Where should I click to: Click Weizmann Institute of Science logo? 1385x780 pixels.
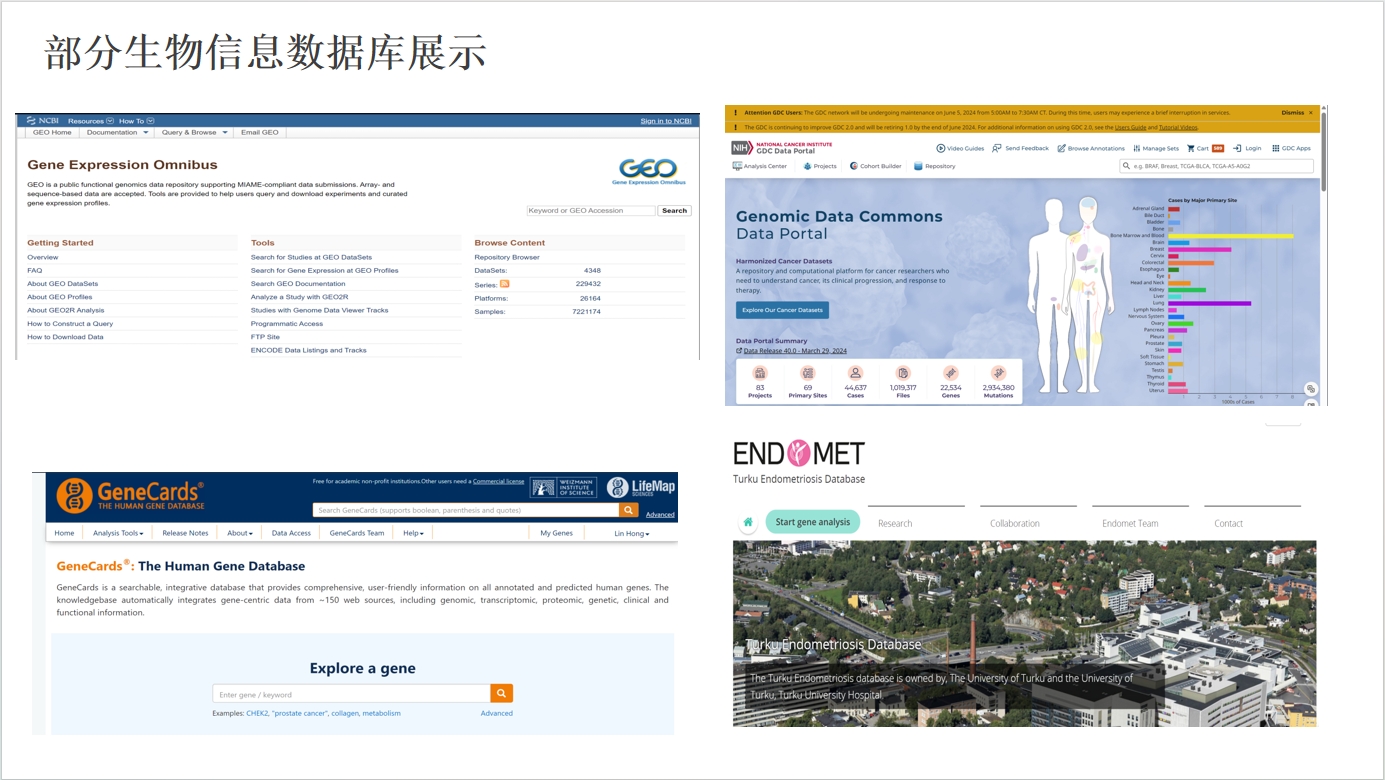[x=564, y=488]
